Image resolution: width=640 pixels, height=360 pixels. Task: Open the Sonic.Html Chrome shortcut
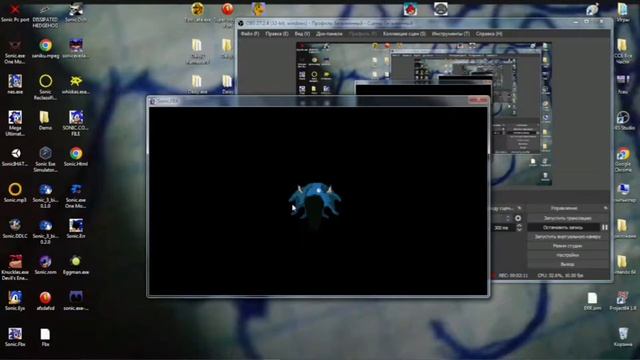pyautogui.click(x=76, y=153)
